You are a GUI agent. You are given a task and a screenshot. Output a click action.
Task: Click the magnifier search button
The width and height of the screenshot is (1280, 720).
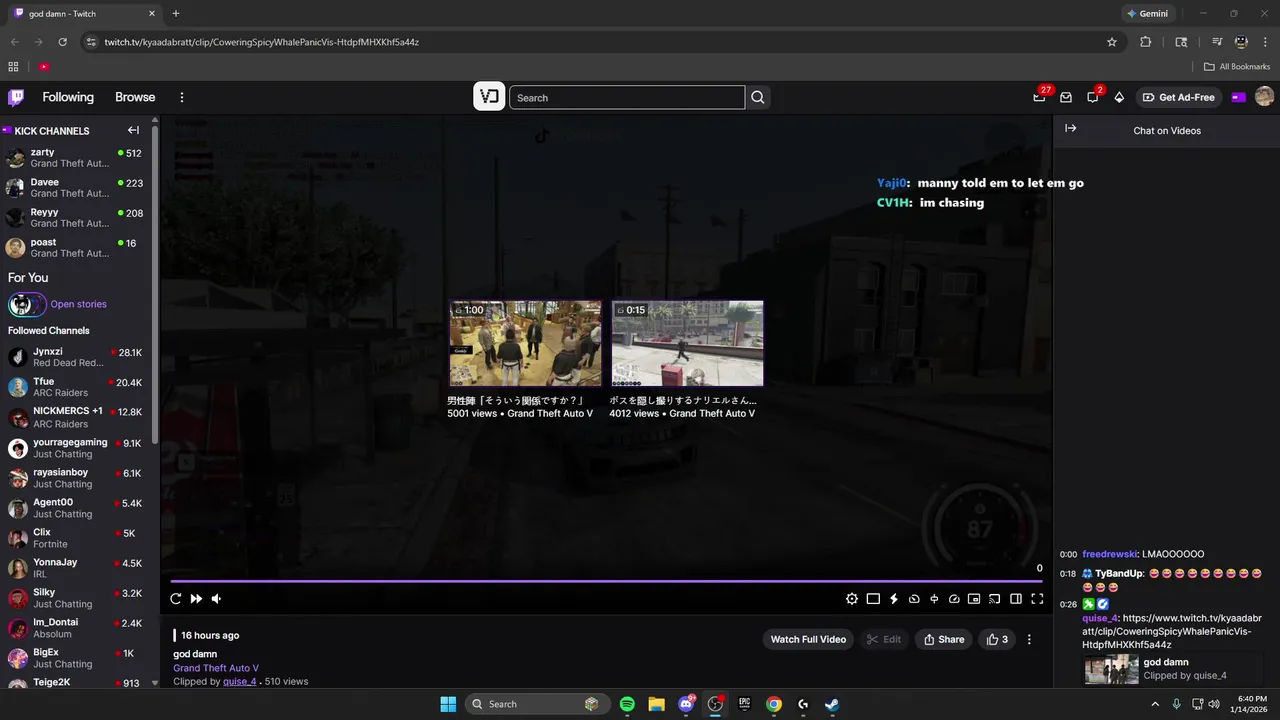[x=758, y=97]
